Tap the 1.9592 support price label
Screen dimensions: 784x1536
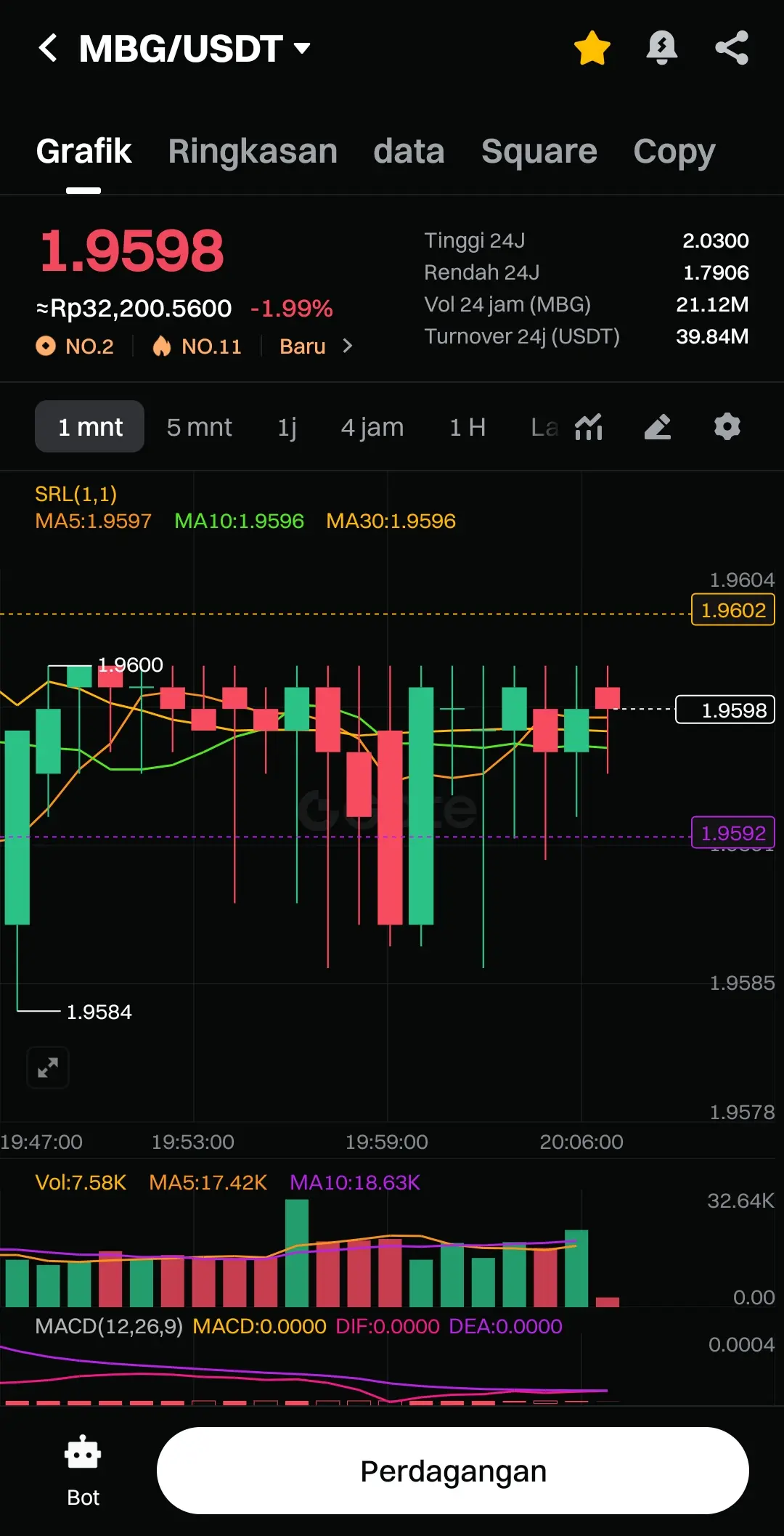[733, 832]
